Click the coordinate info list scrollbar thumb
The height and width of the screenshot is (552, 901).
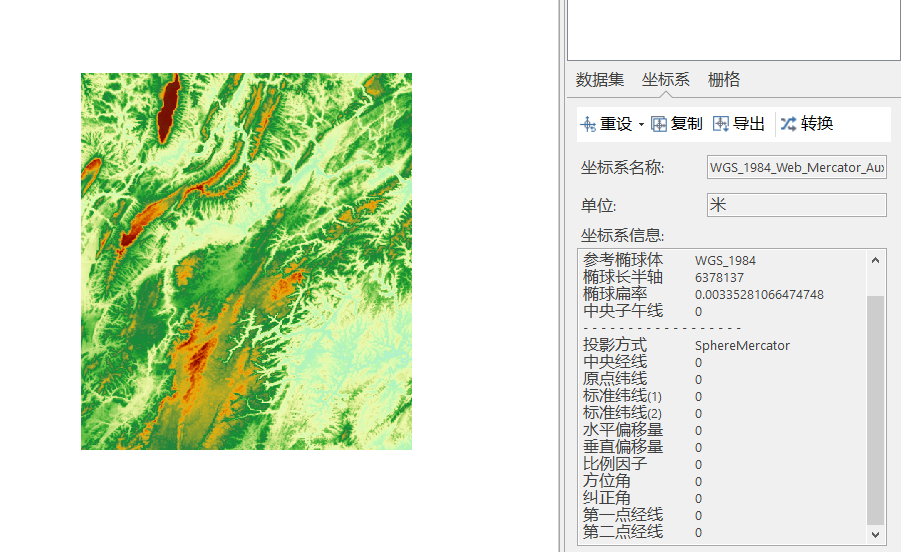pyautogui.click(x=875, y=410)
